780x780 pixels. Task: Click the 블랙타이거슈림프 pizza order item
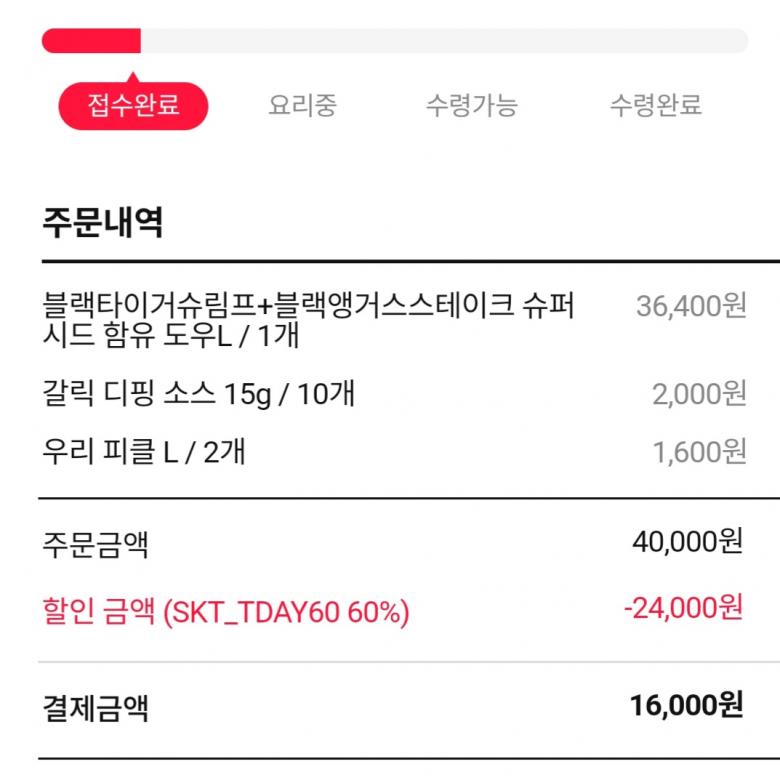pyautogui.click(x=309, y=320)
